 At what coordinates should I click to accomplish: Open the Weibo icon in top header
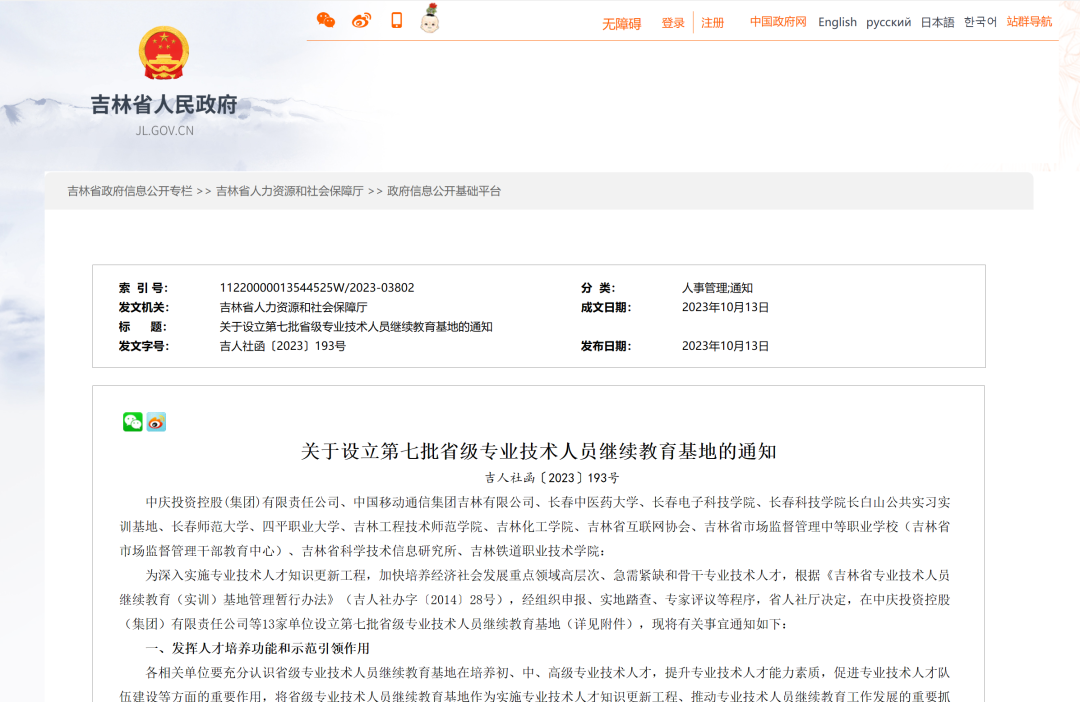[361, 20]
